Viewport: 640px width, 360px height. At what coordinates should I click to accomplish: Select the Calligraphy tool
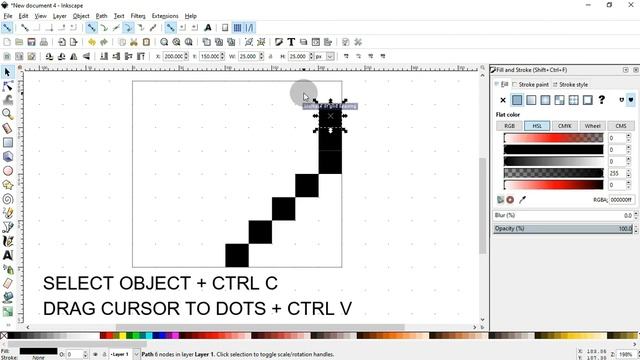[x=7, y=241]
